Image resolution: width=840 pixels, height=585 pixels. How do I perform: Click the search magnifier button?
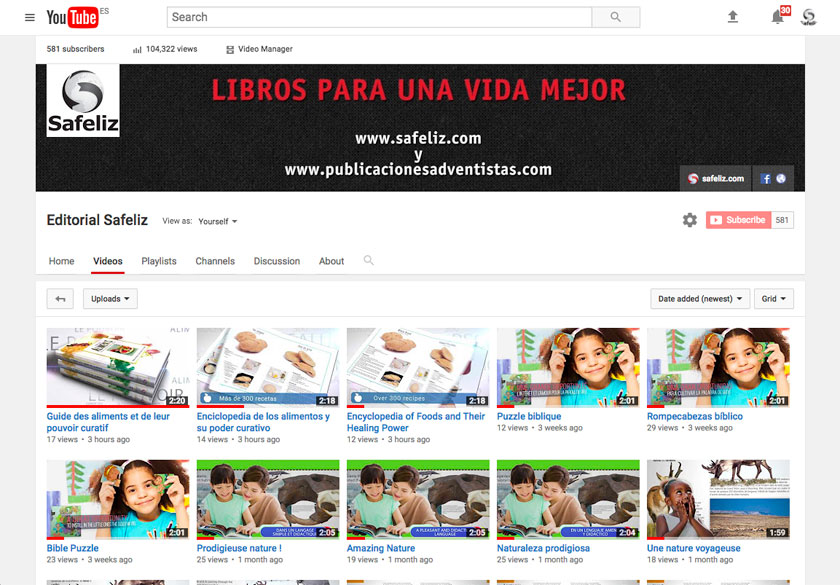(615, 17)
